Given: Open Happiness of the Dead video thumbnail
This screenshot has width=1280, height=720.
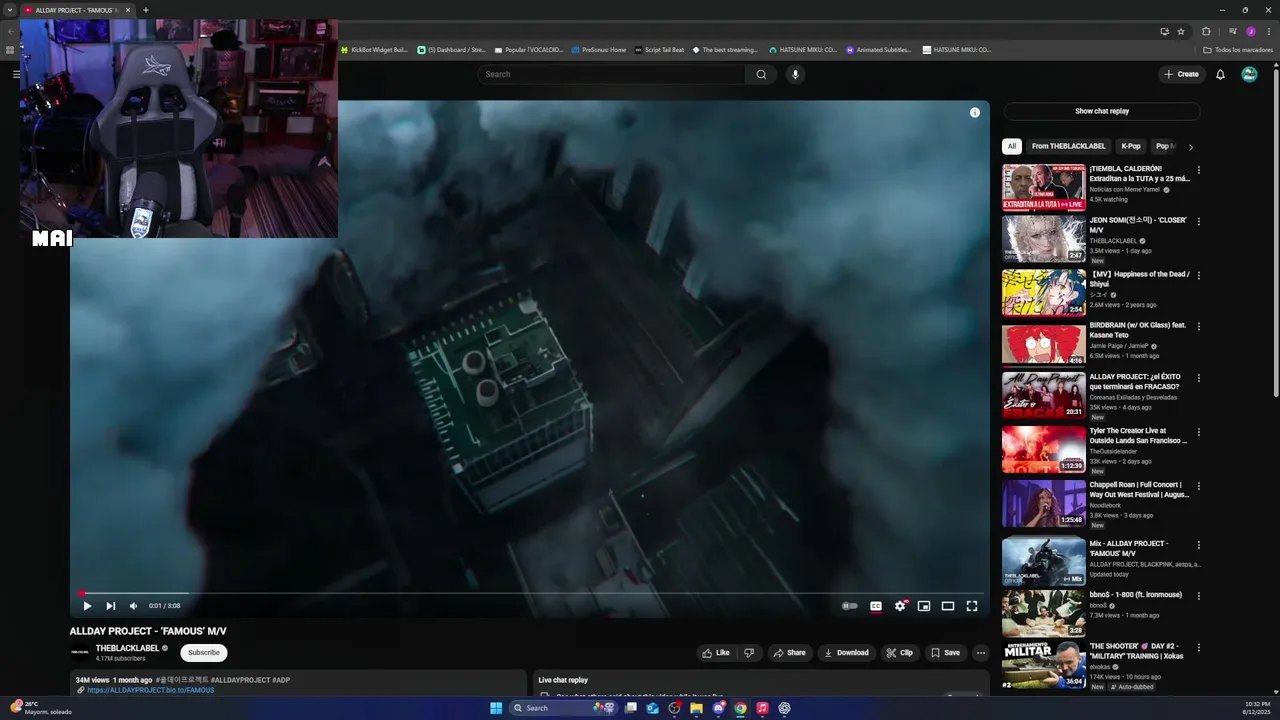Looking at the screenshot, I should click(1044, 293).
